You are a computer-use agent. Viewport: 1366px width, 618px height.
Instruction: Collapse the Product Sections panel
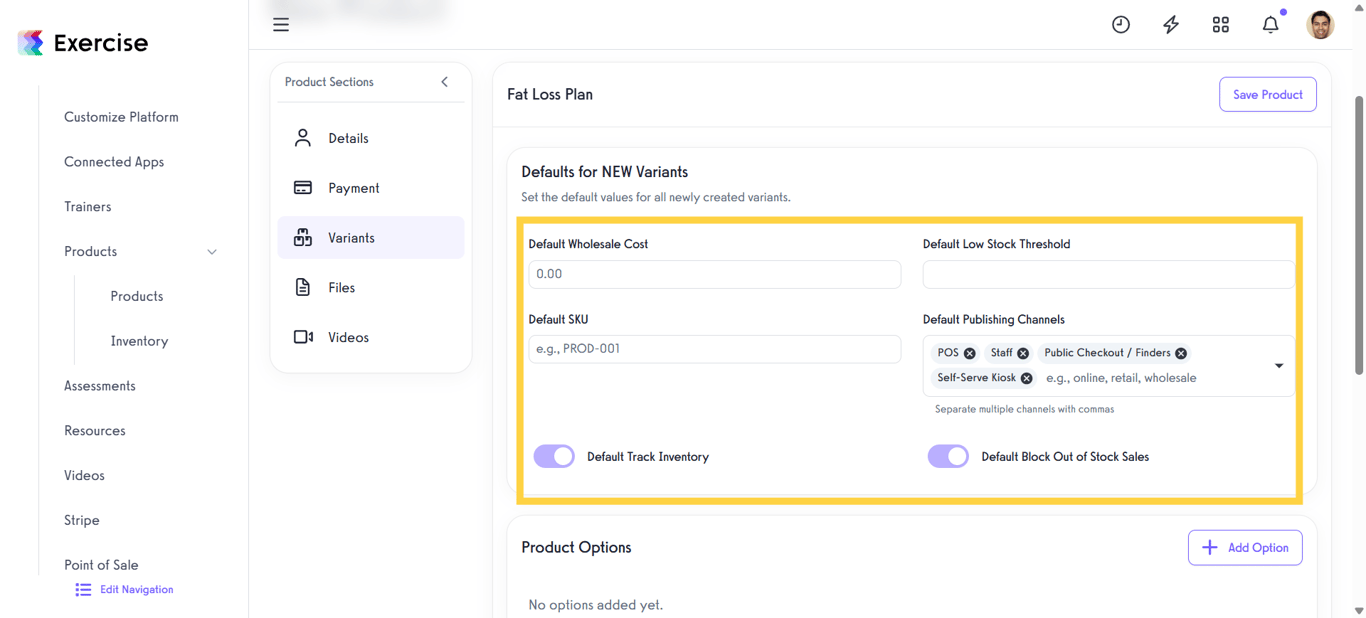pos(445,82)
